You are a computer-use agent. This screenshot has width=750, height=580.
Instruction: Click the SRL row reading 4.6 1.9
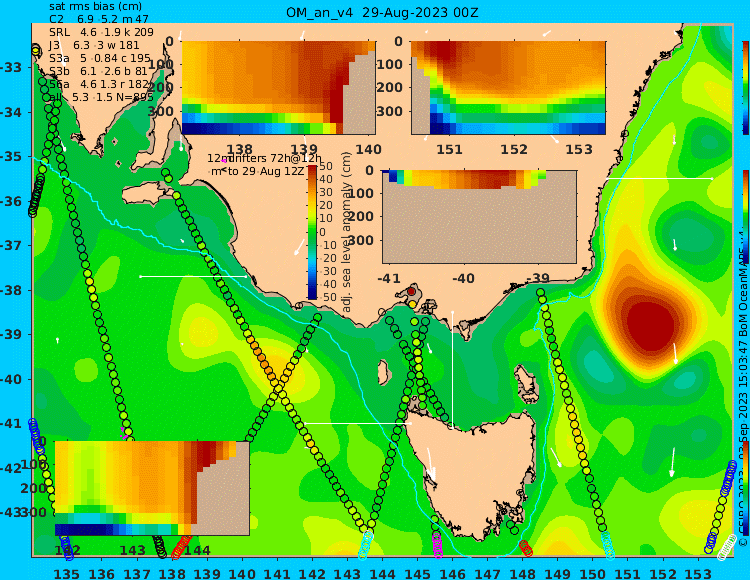101,32
